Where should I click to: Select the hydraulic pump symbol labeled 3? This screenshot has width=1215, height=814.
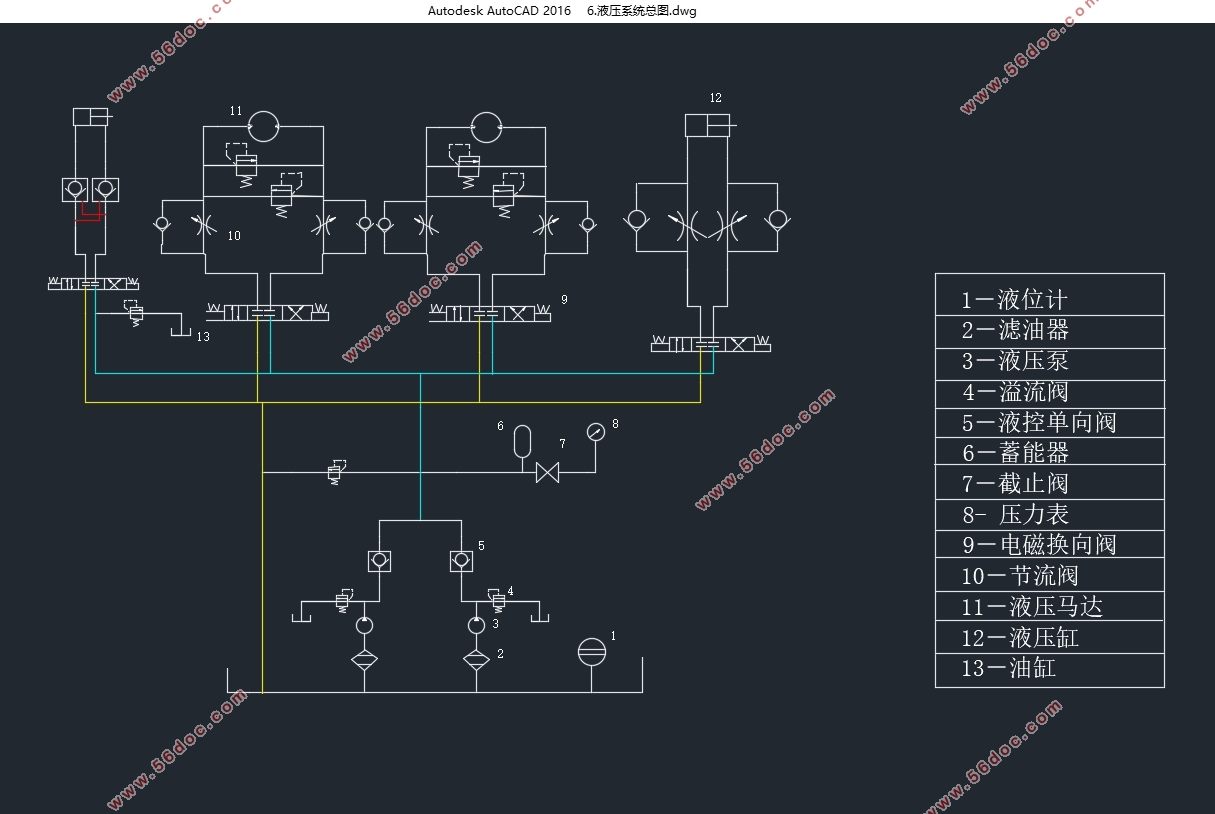[x=476, y=625]
